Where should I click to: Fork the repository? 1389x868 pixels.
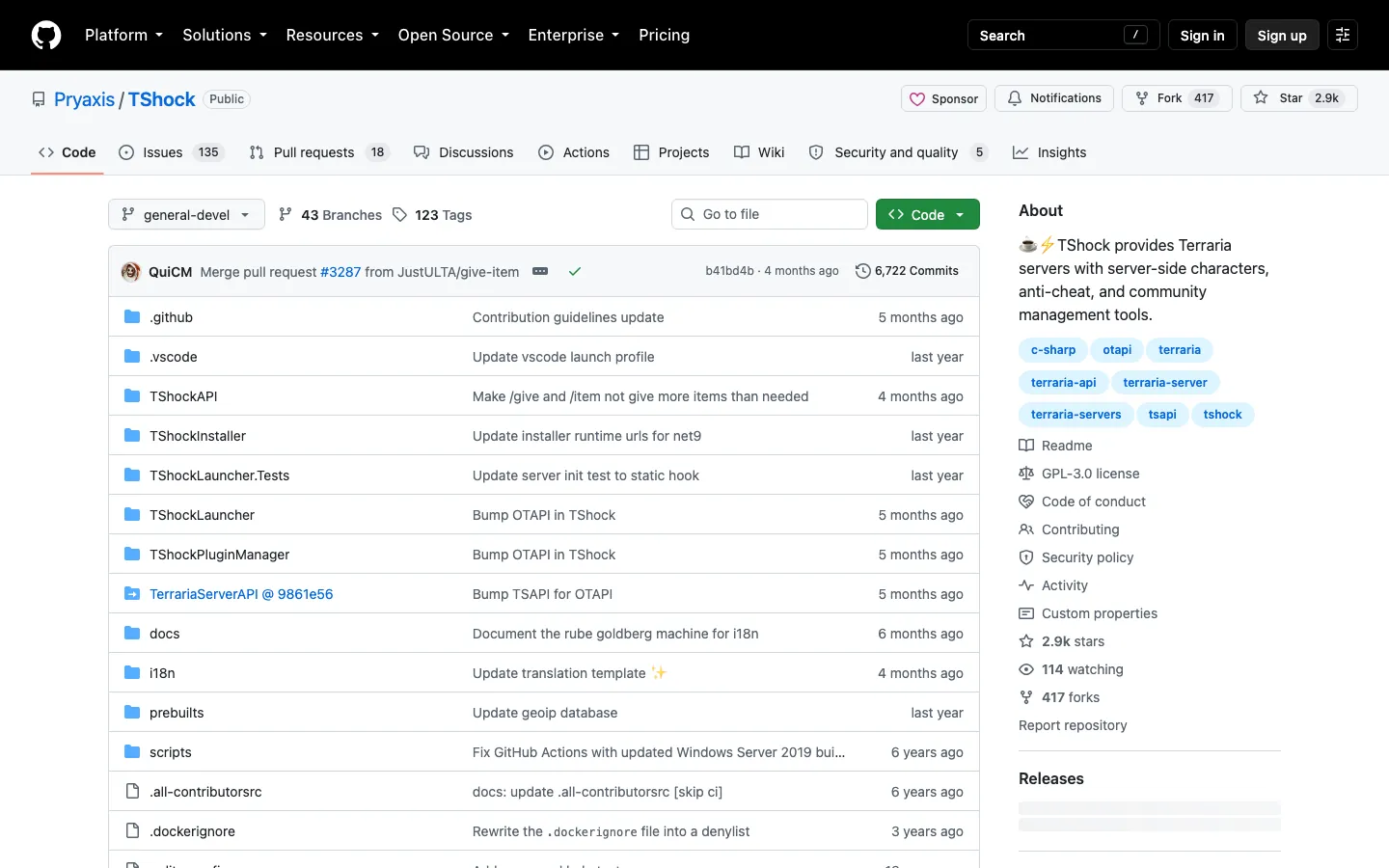point(1177,98)
